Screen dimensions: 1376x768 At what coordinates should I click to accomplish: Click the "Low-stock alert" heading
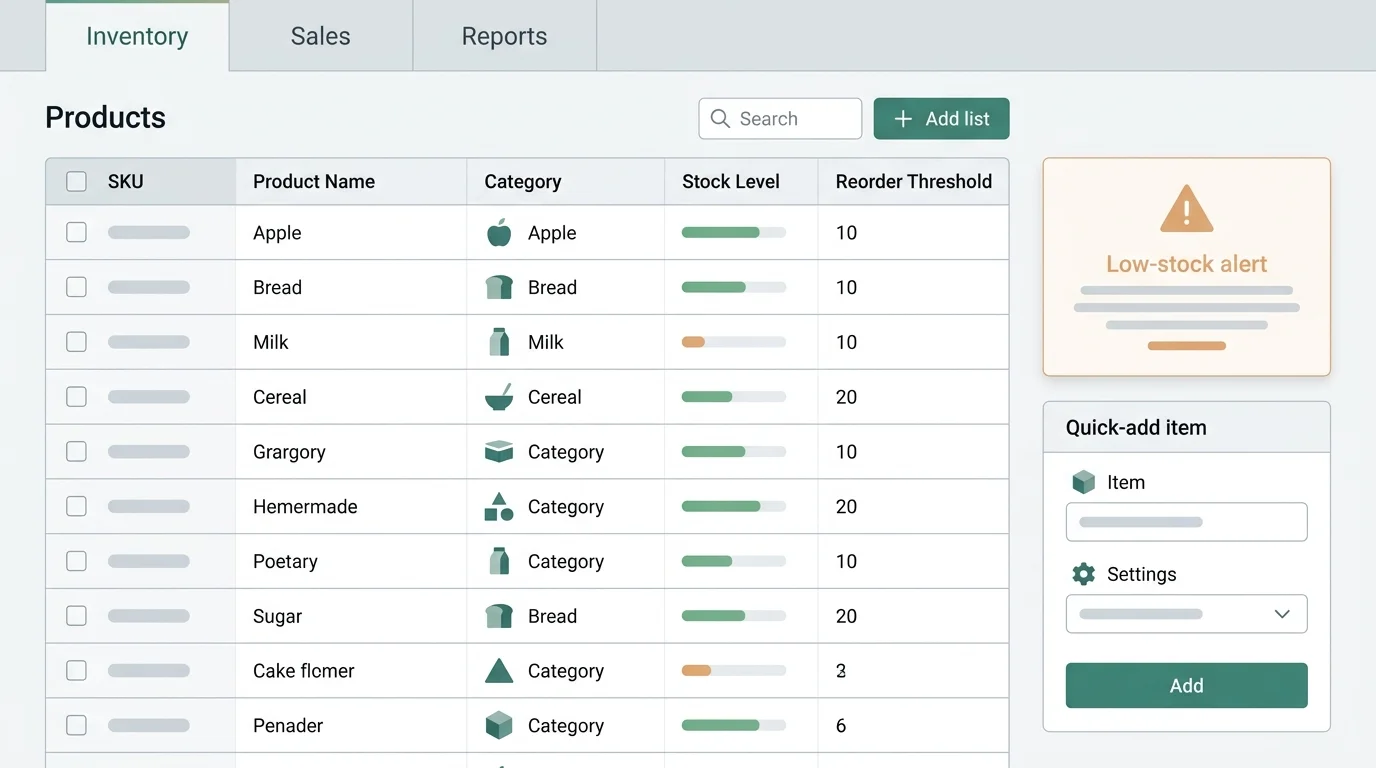pyautogui.click(x=1187, y=264)
